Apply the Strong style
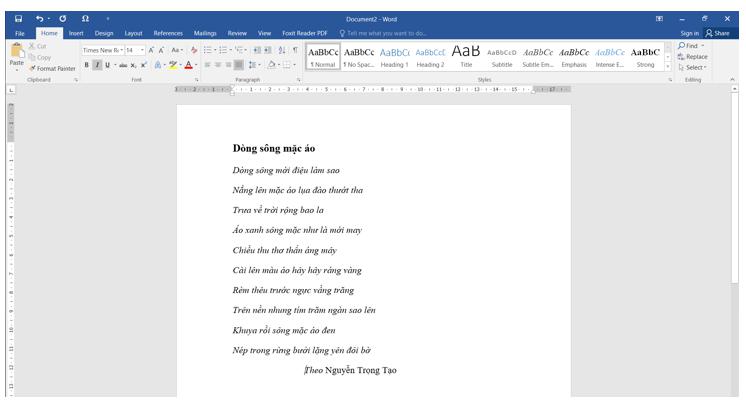Viewport: 746px width, 405px height. 645,57
